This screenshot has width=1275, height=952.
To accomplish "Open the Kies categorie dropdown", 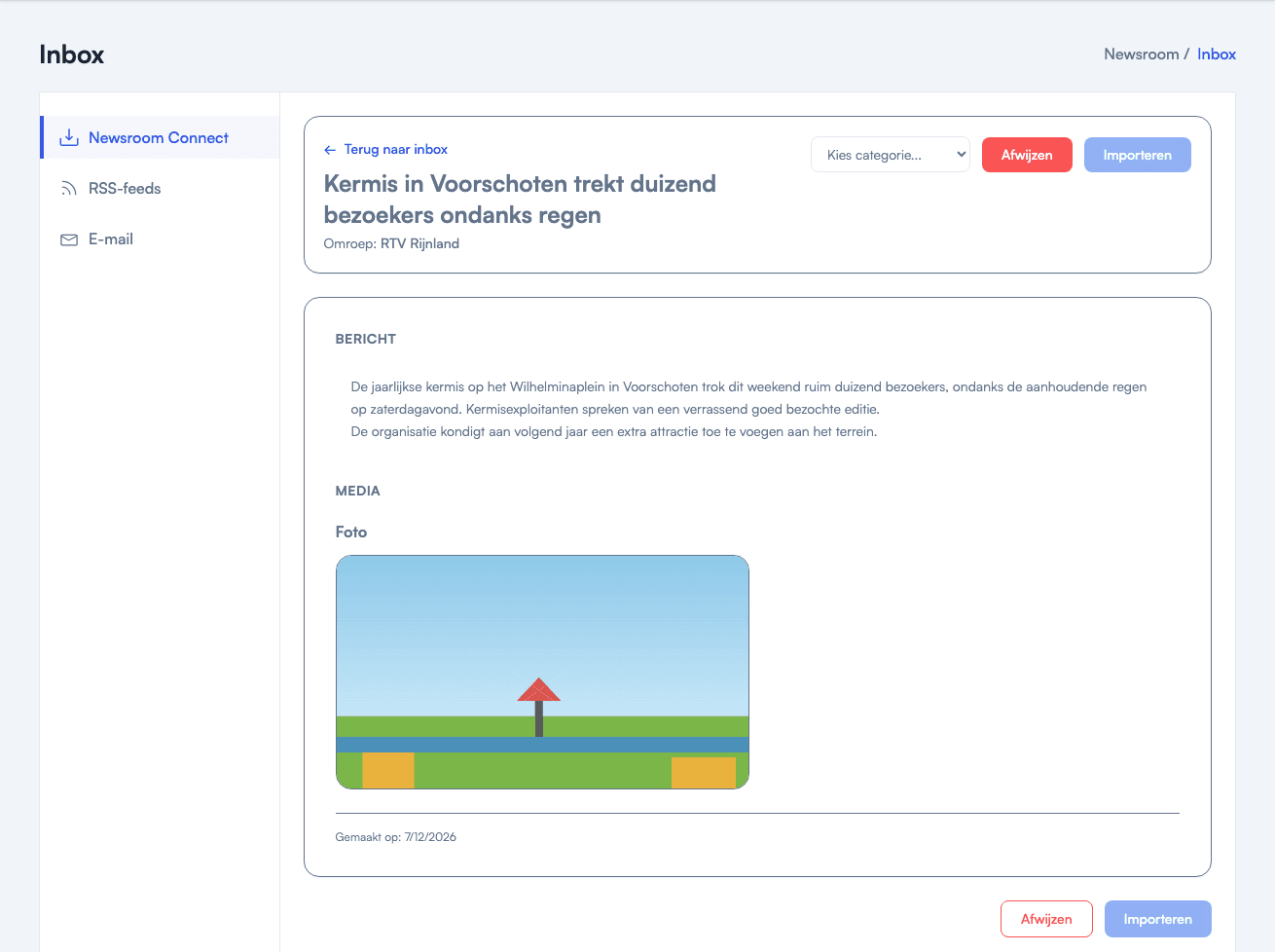I will (891, 155).
